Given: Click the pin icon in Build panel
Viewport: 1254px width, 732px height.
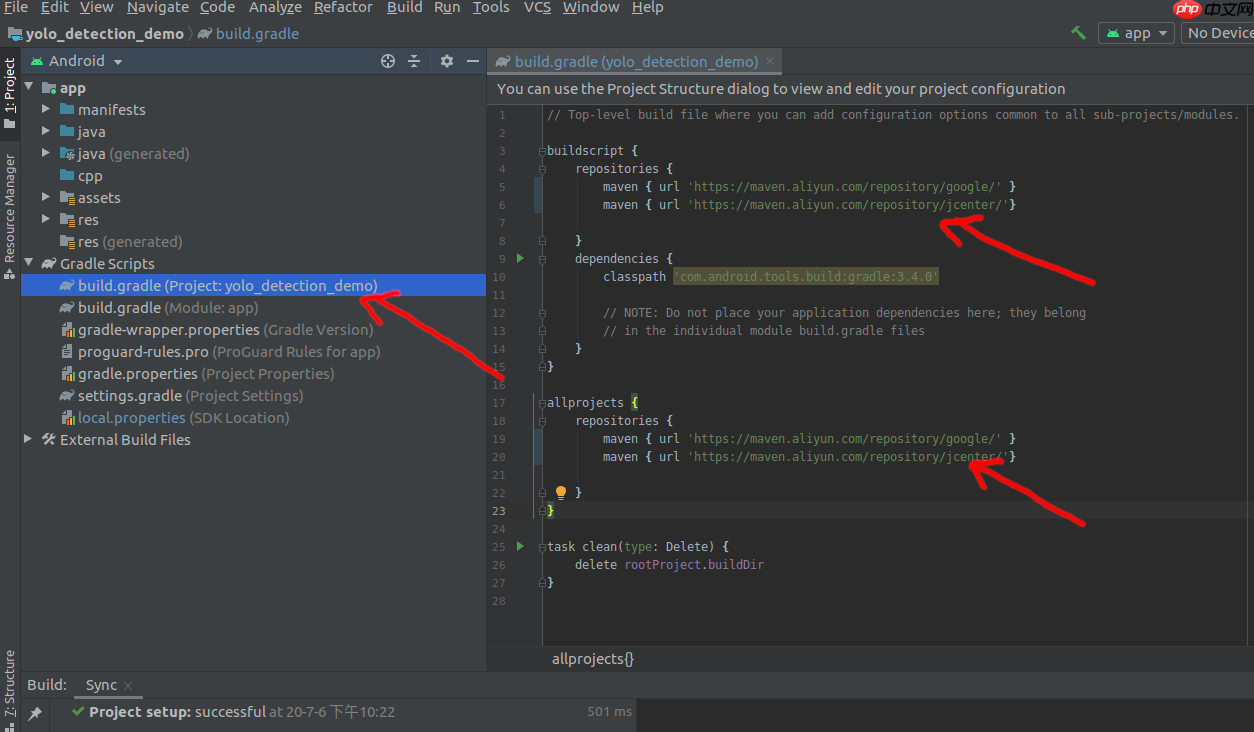Looking at the screenshot, I should coord(35,713).
